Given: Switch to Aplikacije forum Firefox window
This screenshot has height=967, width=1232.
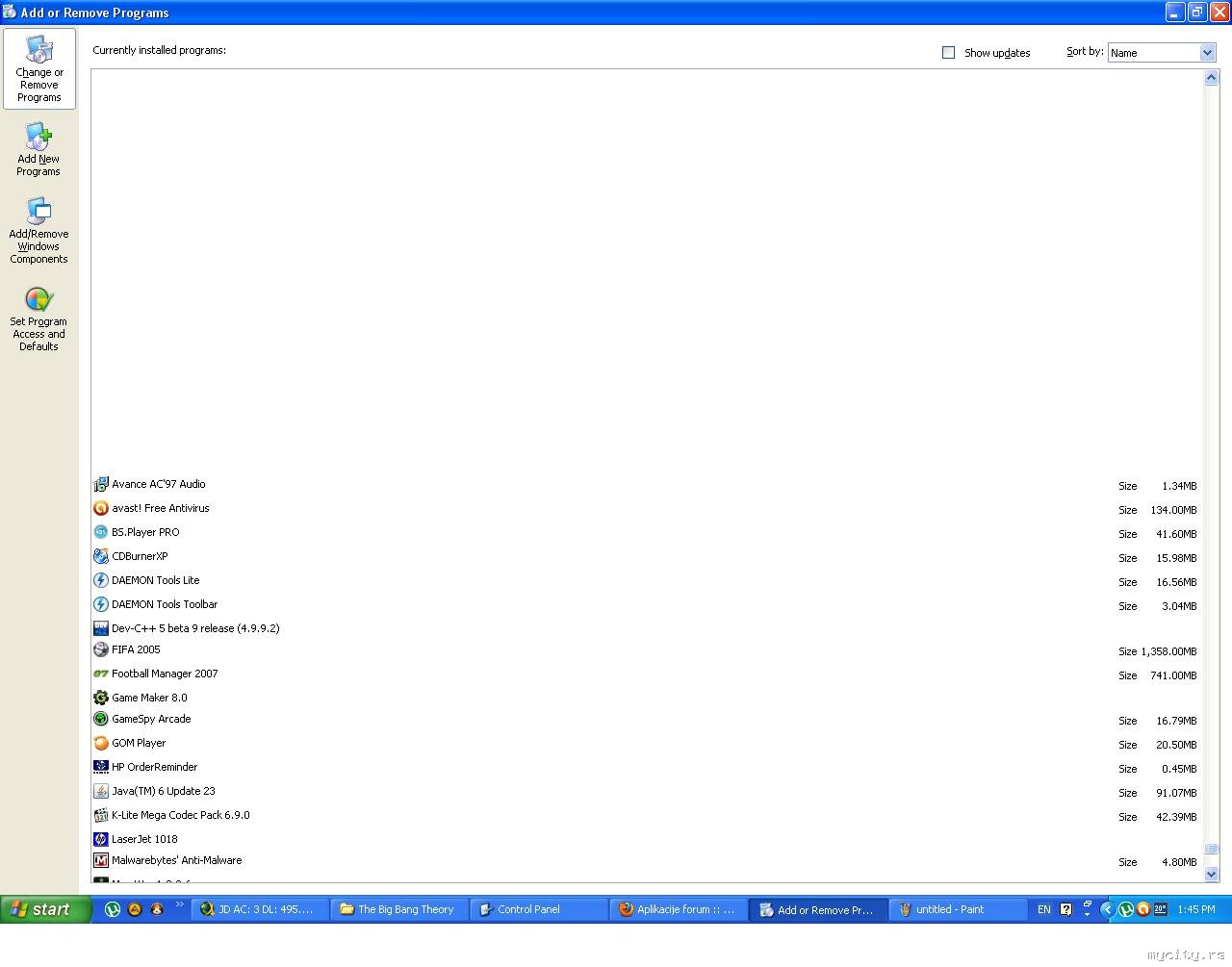Looking at the screenshot, I should (679, 909).
